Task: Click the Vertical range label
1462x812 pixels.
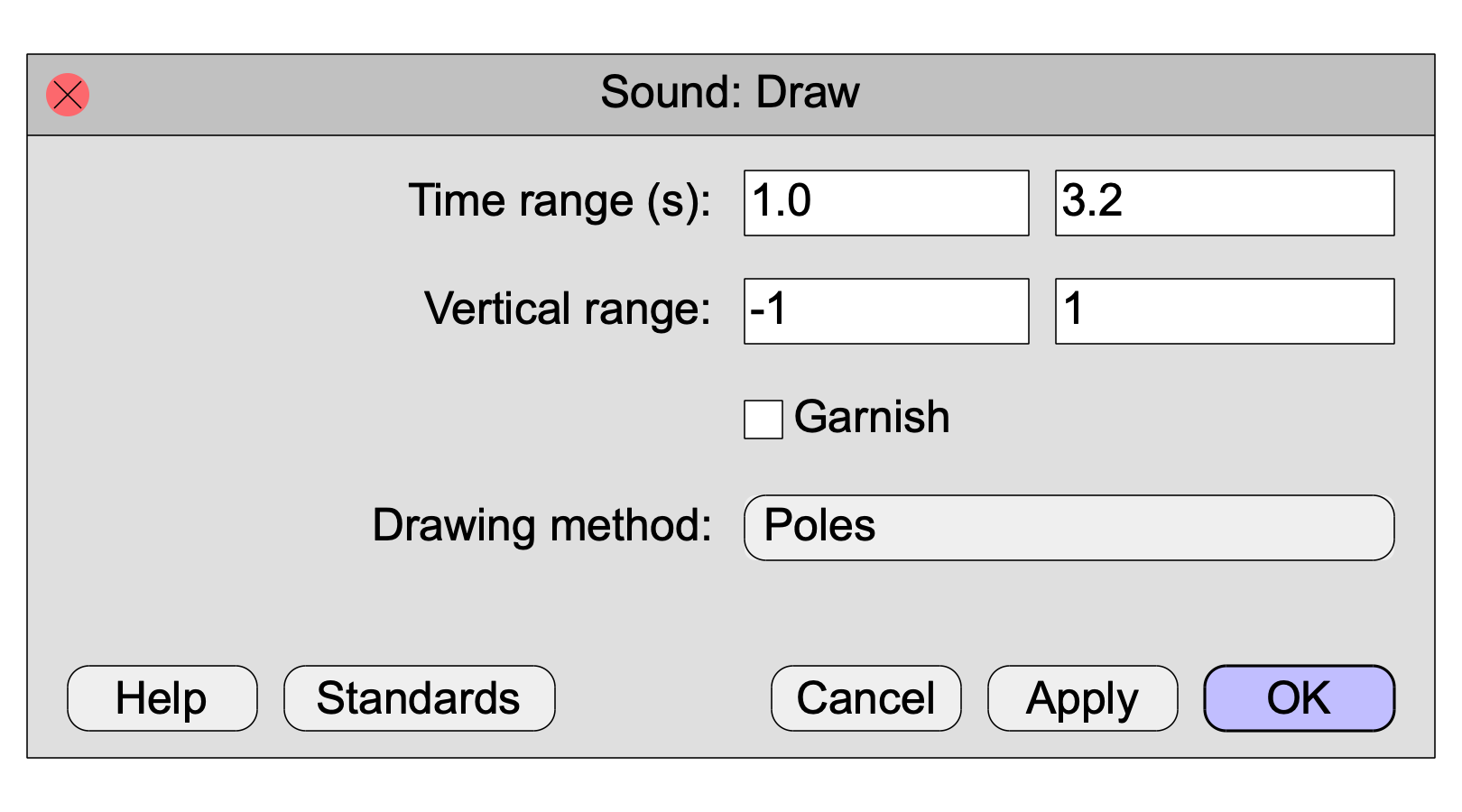Action: click(x=568, y=309)
